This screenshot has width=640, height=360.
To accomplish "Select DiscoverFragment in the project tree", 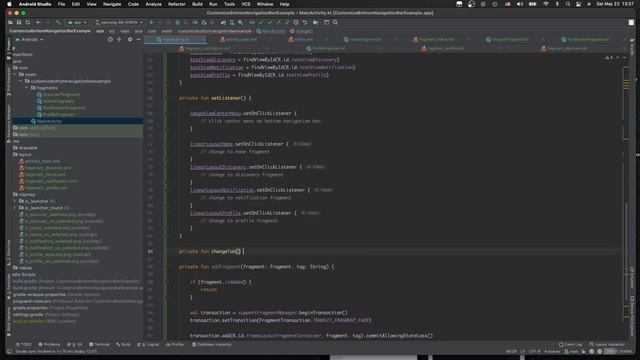I will point(61,95).
